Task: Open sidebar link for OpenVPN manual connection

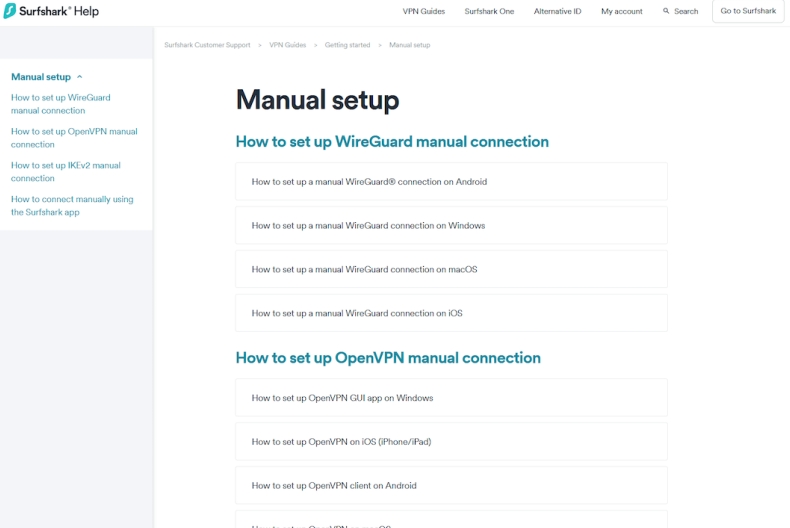Action: tap(74, 138)
